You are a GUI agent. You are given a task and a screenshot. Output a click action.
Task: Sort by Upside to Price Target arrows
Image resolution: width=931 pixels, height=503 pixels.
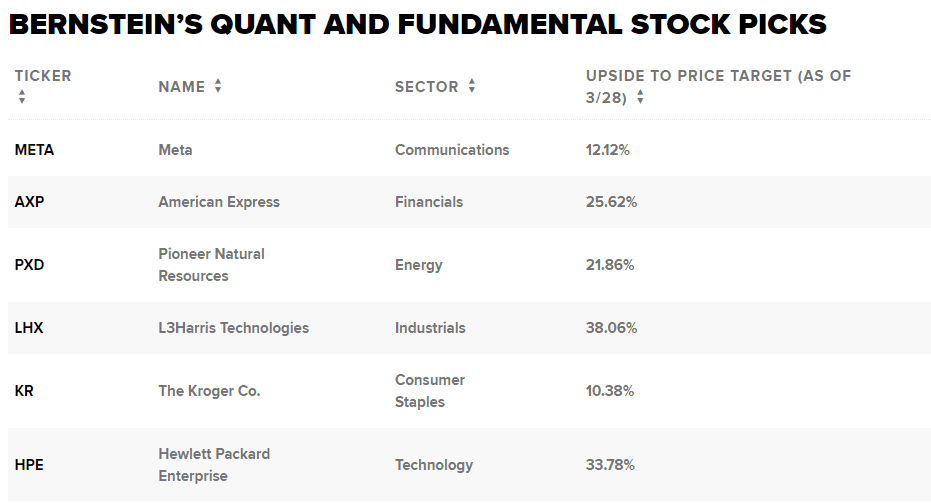pyautogui.click(x=640, y=98)
